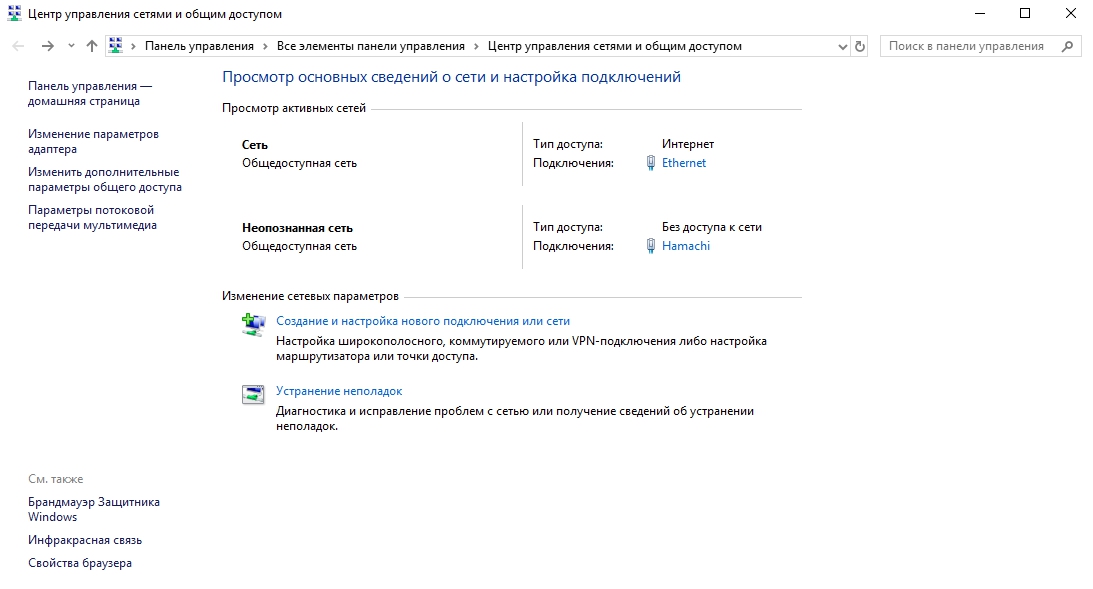Select Панель управления breadcrumb item

coord(199,46)
